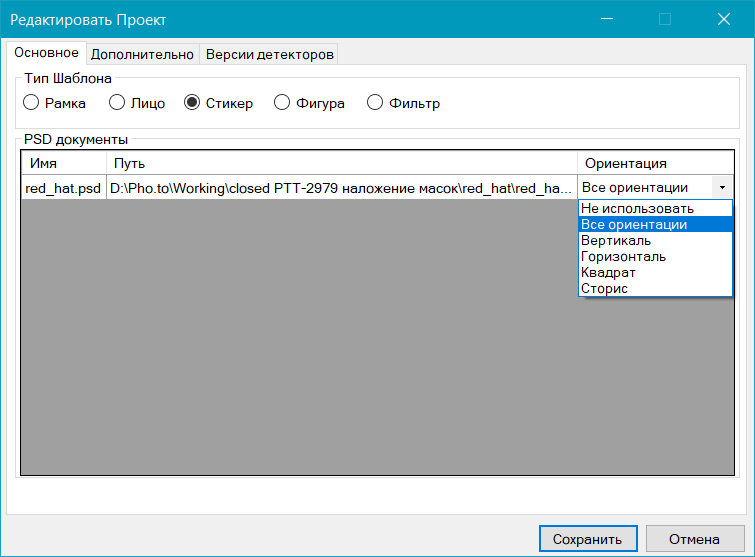
Task: Pick the Фильтр template type
Action: pos(375,103)
